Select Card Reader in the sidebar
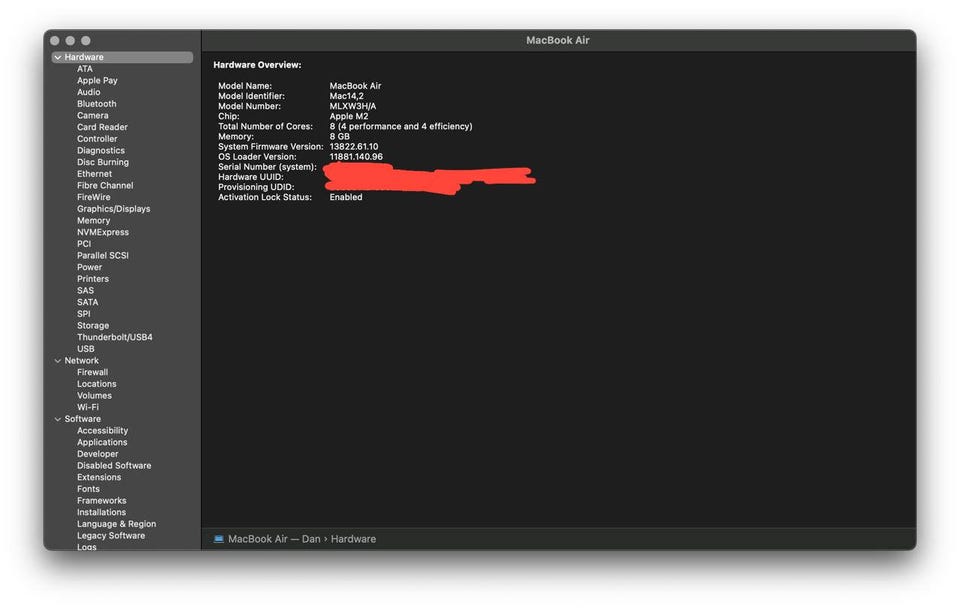This screenshot has height=608, width=960. coord(102,127)
